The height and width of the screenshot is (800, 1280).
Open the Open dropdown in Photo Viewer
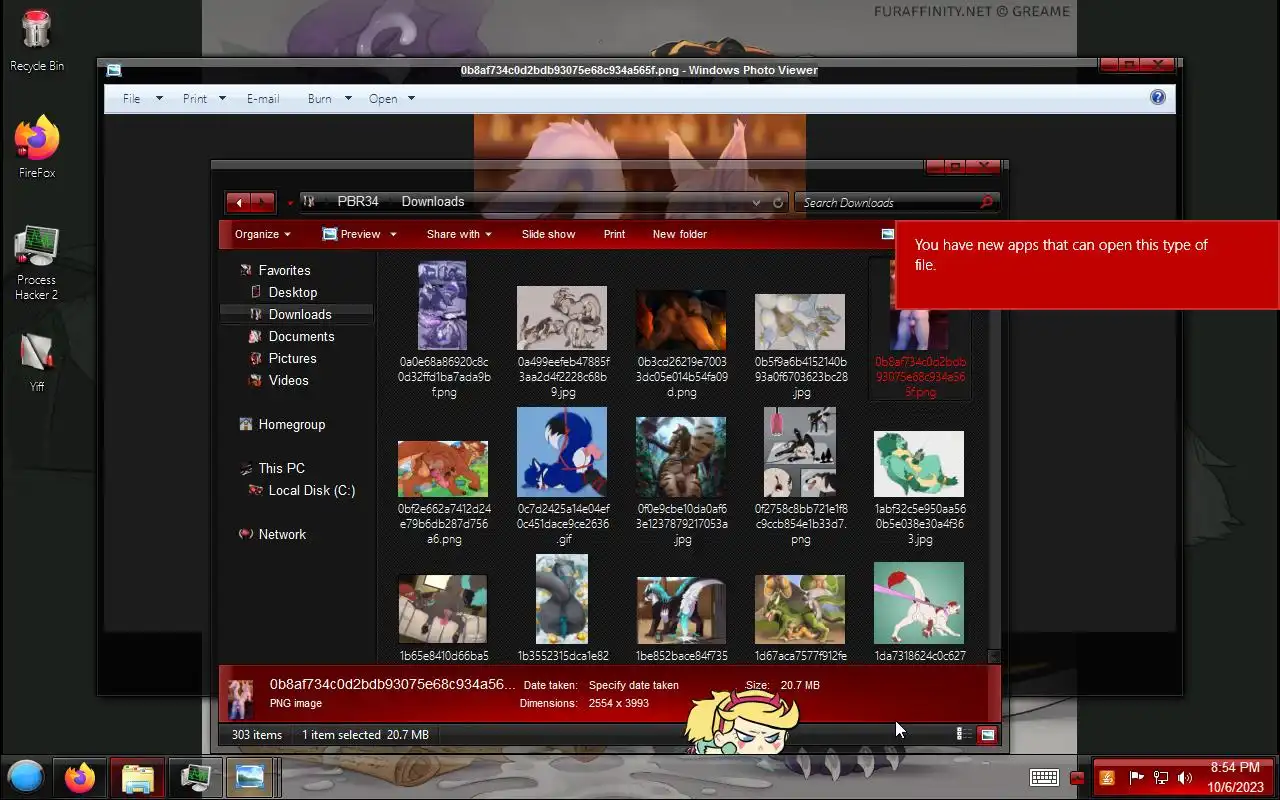click(392, 98)
